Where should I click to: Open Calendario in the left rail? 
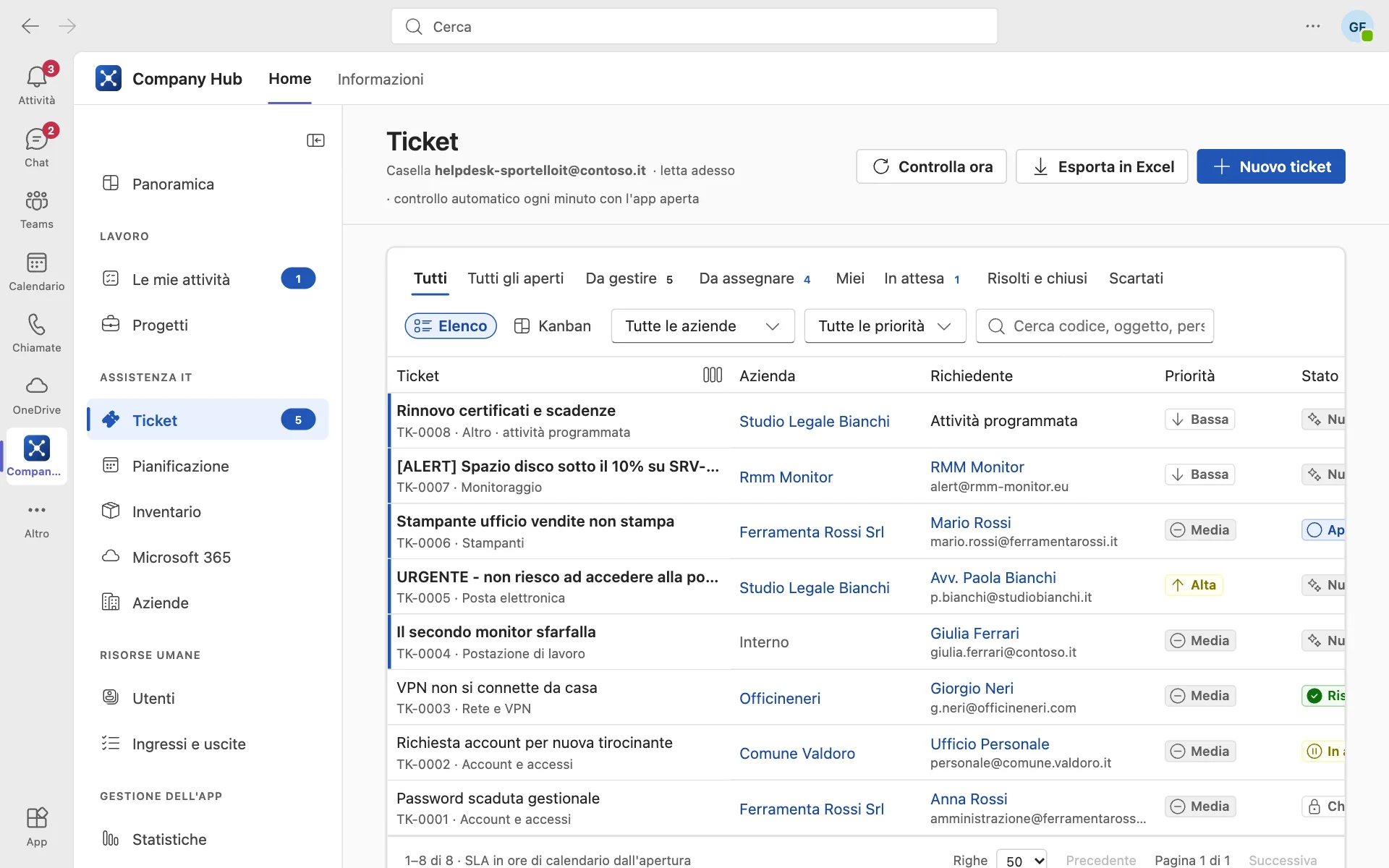(x=36, y=271)
